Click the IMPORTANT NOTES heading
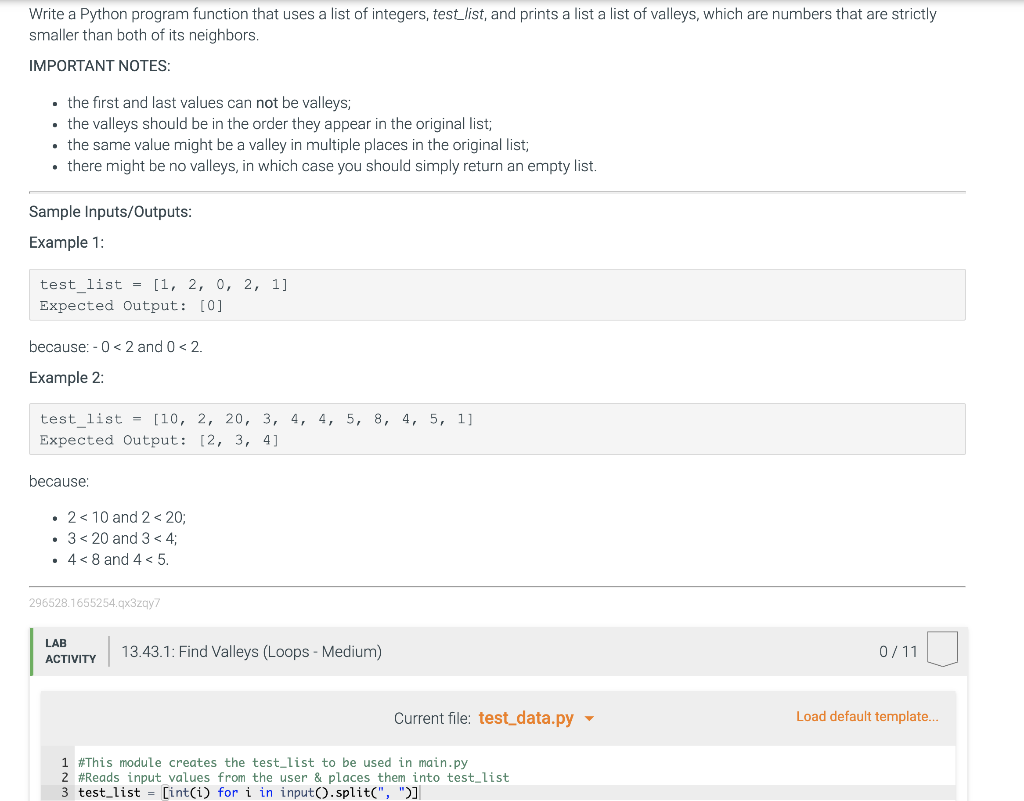 point(100,66)
